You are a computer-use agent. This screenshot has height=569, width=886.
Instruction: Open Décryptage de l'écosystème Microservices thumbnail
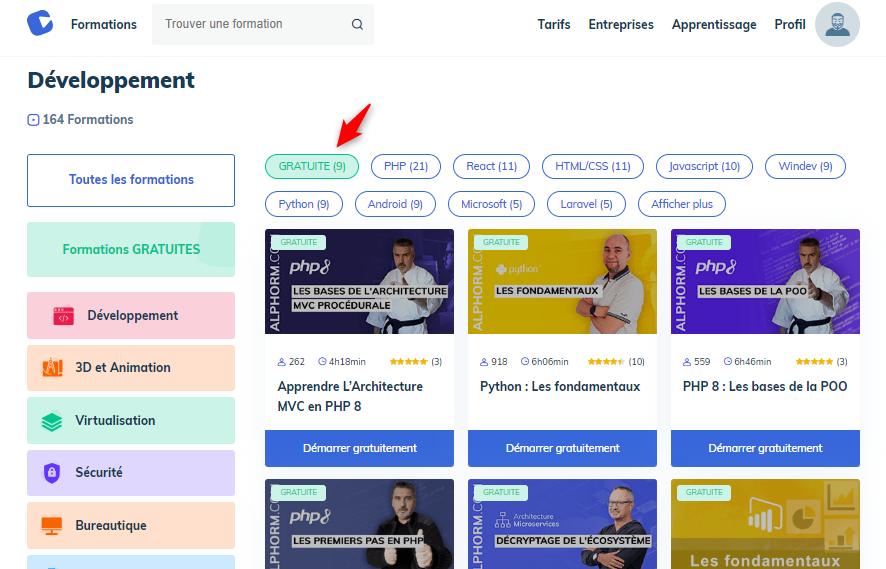coord(562,524)
